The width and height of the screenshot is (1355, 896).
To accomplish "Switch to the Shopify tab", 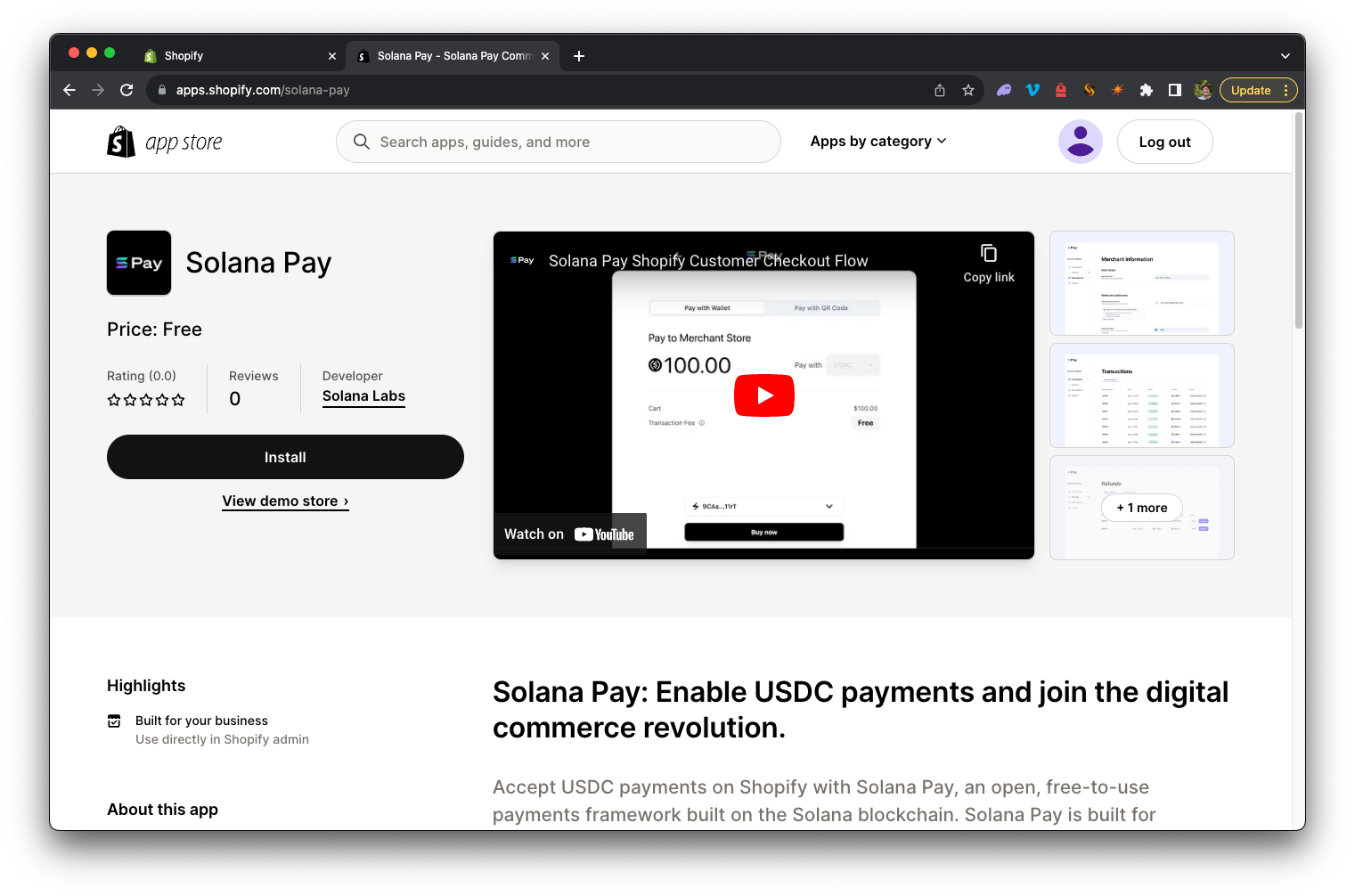I will point(241,56).
